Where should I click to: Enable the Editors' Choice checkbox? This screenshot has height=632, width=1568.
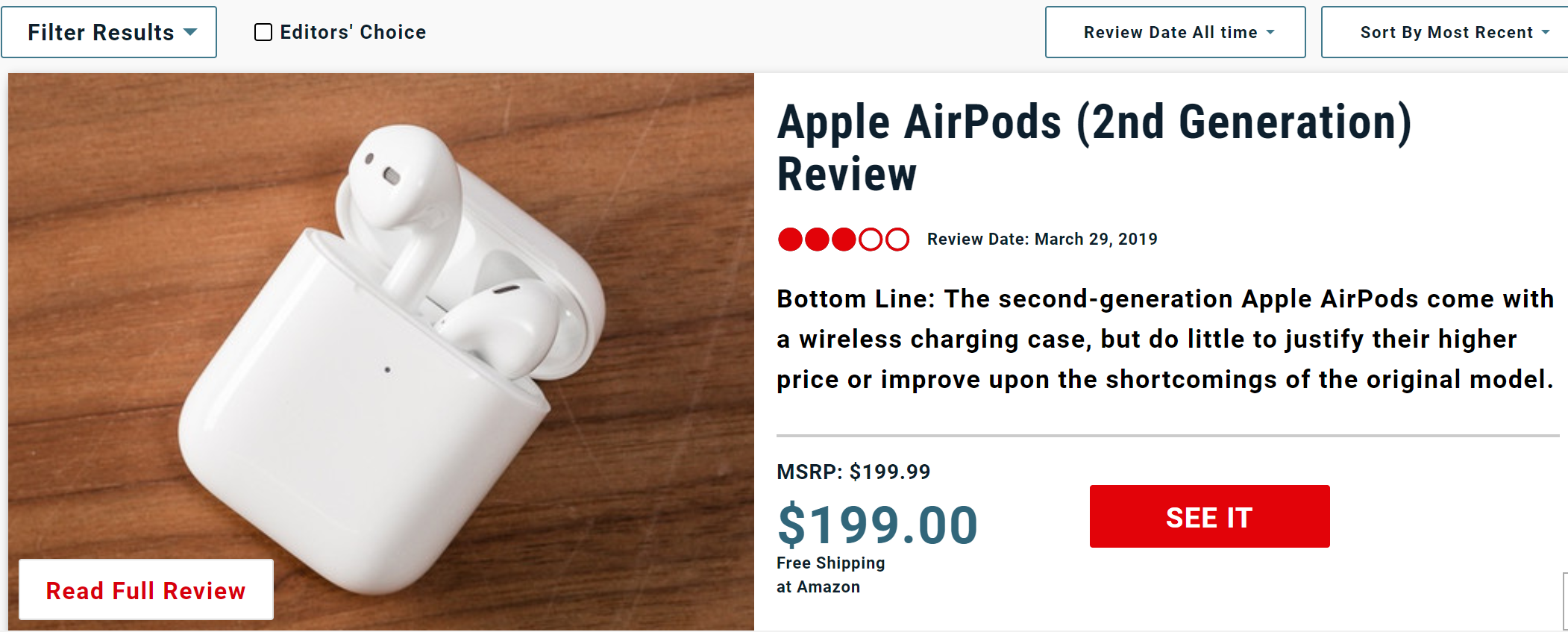[263, 32]
